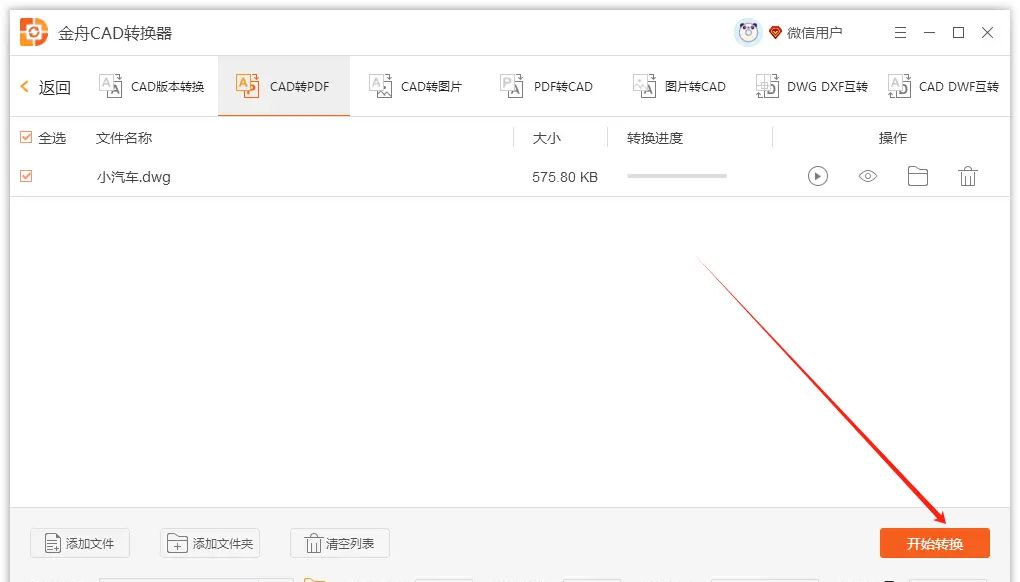This screenshot has width=1020, height=582.
Task: Uncheck the 小汽车.dwg file checkbox
Action: [26, 176]
